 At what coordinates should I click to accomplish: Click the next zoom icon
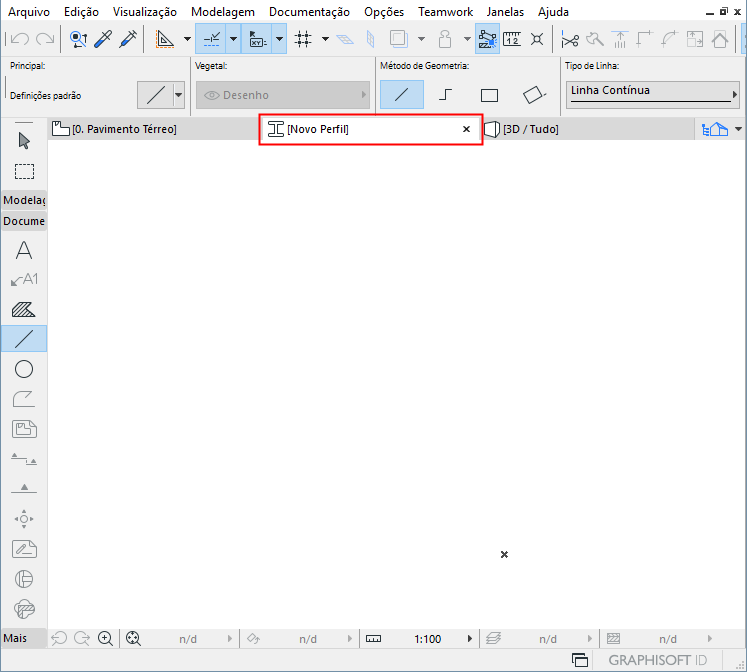[x=82, y=638]
